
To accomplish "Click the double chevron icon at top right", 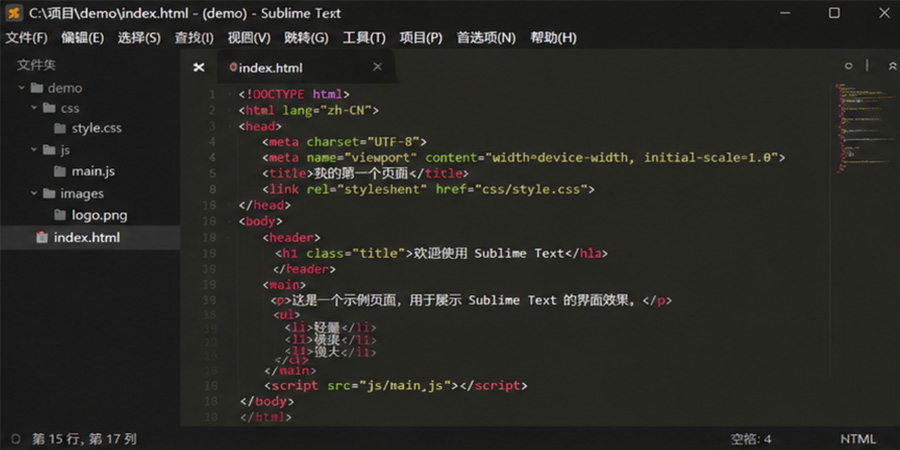I will pos(893,66).
